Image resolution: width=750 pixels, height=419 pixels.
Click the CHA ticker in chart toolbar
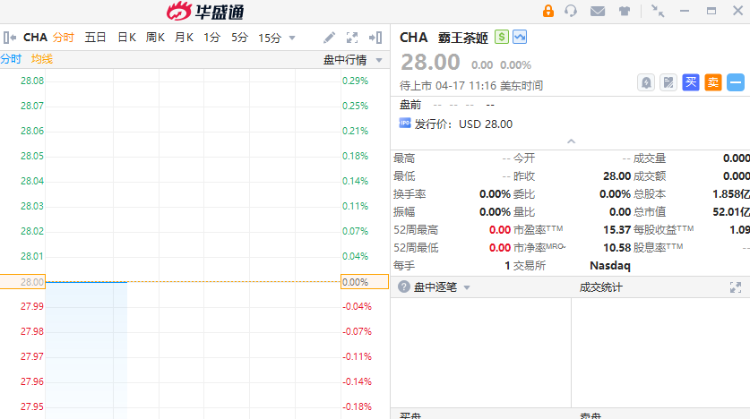pos(35,37)
